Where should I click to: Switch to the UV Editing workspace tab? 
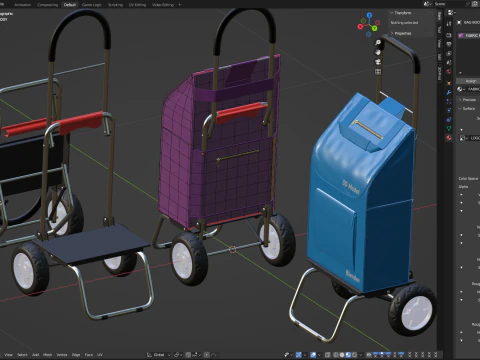(137, 5)
